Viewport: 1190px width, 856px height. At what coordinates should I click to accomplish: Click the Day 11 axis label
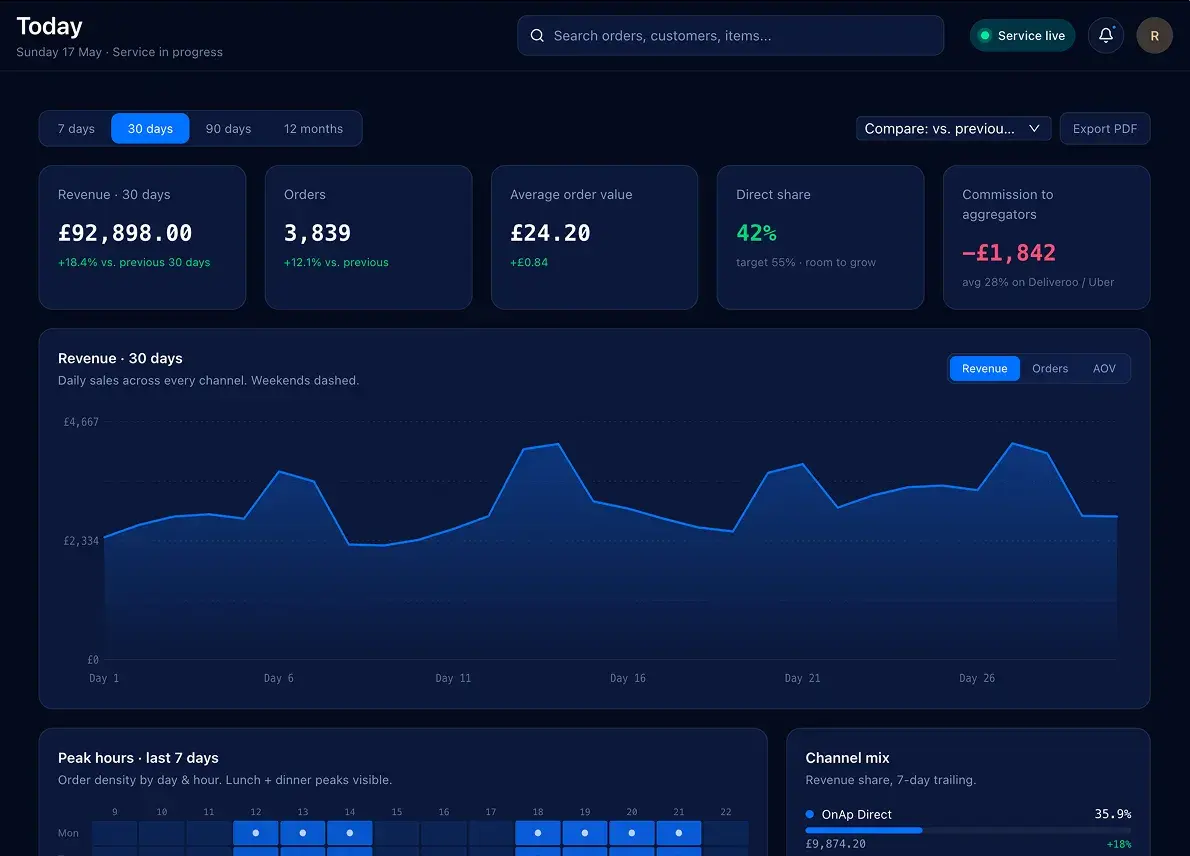(x=453, y=678)
